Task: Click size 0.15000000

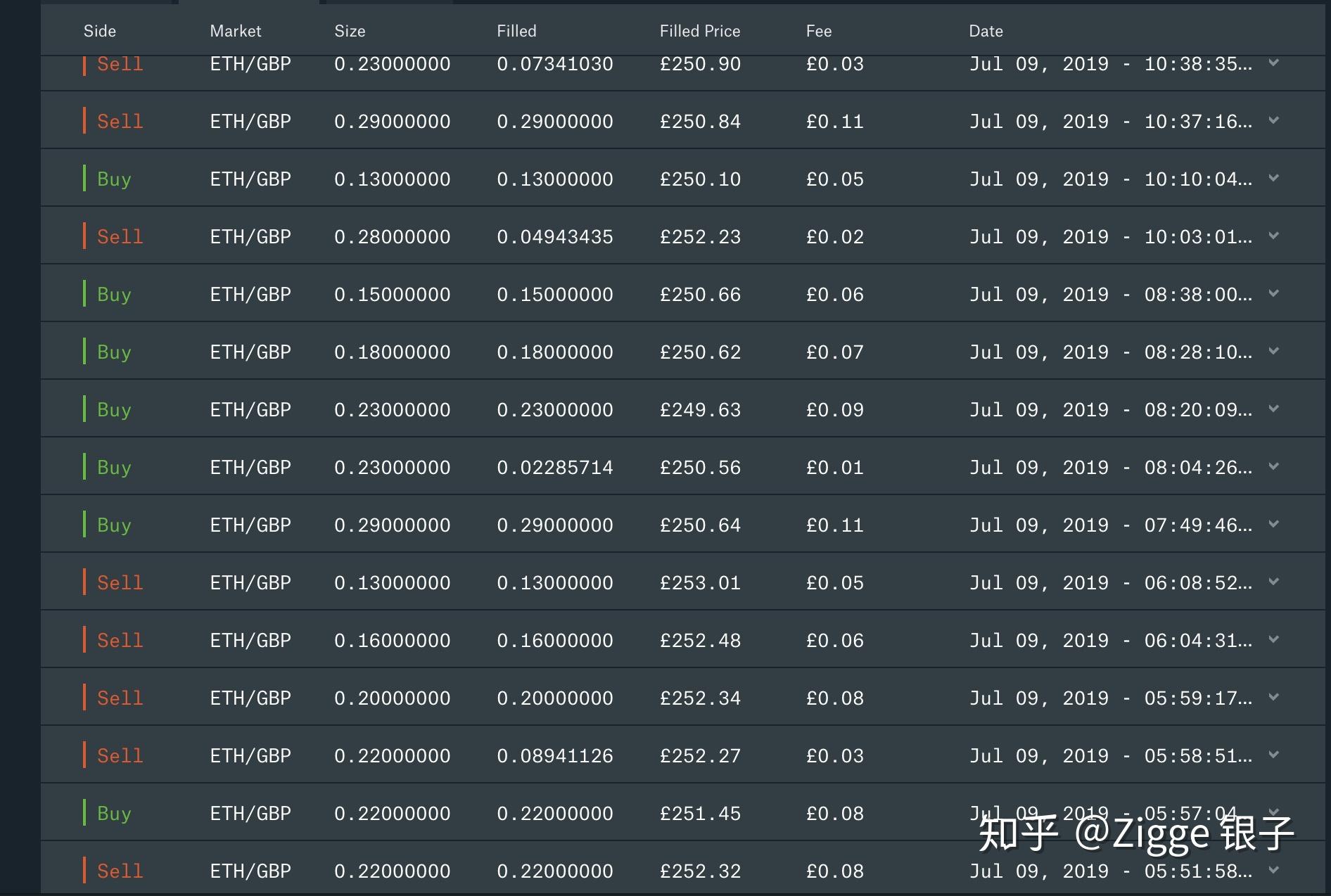Action: pos(393,295)
